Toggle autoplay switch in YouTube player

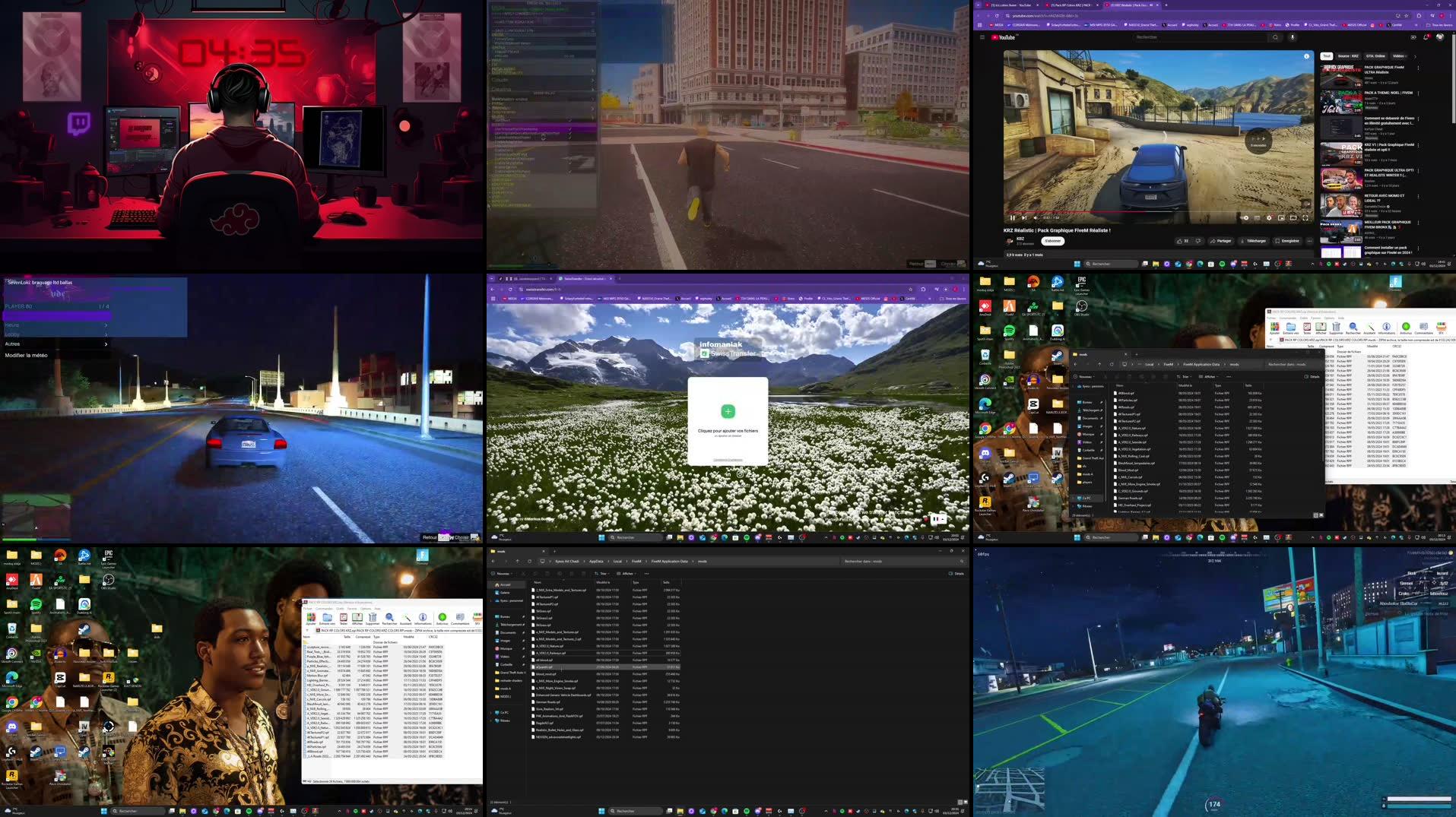(x=1245, y=217)
